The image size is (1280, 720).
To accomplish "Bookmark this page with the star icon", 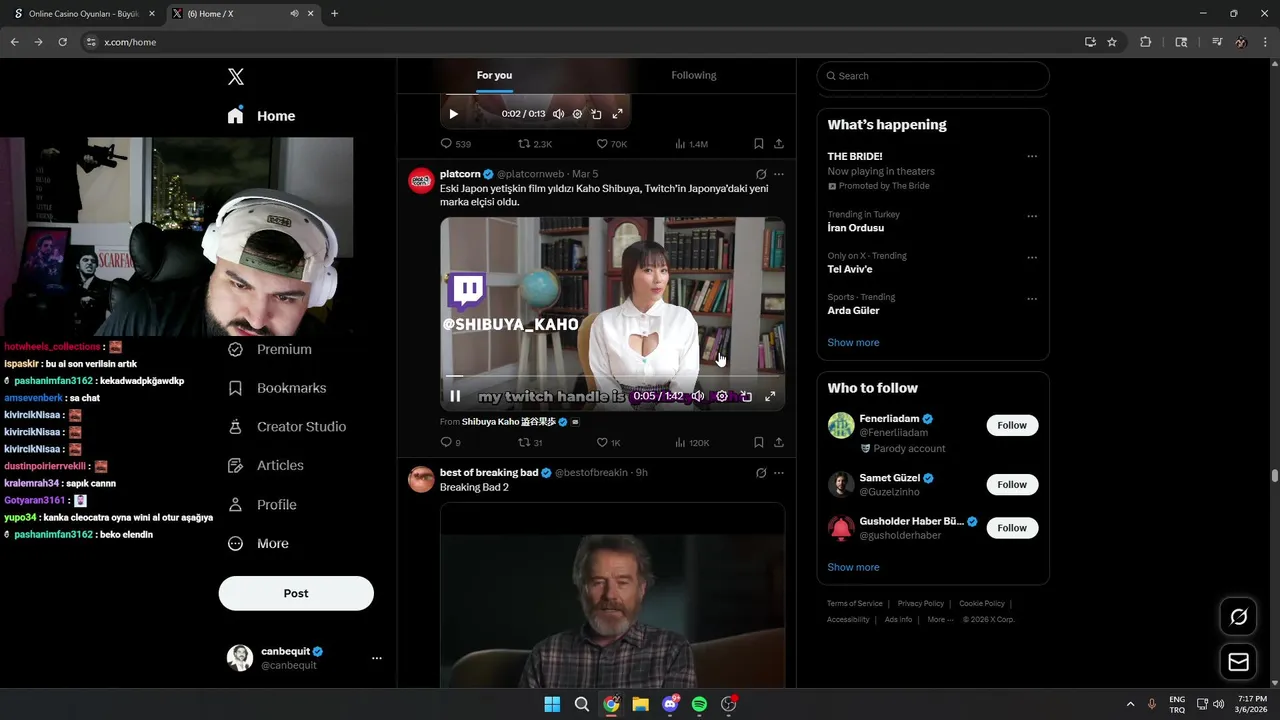I will click(x=1112, y=42).
